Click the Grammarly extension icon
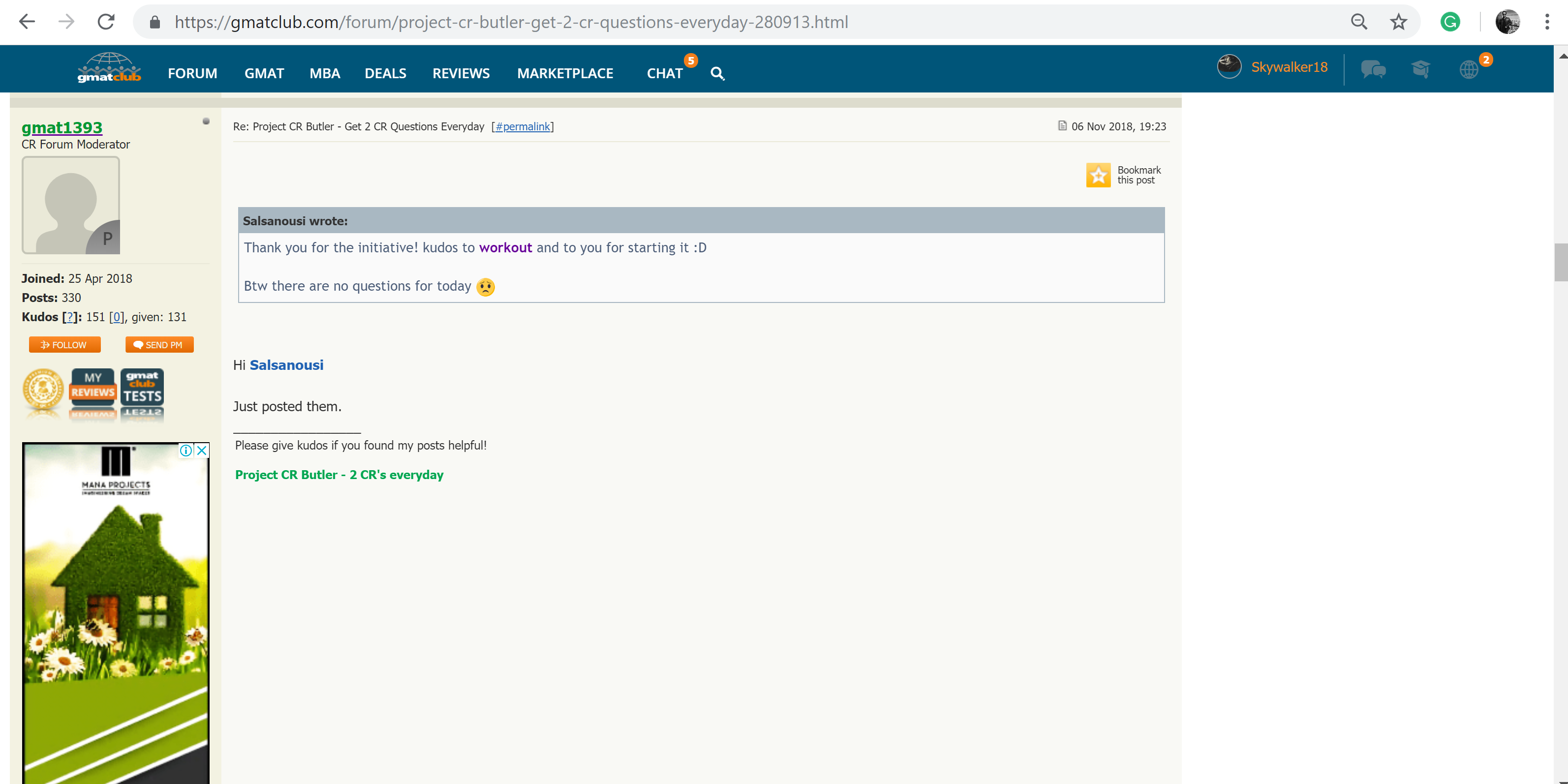This screenshot has height=784, width=1568. point(1450,23)
